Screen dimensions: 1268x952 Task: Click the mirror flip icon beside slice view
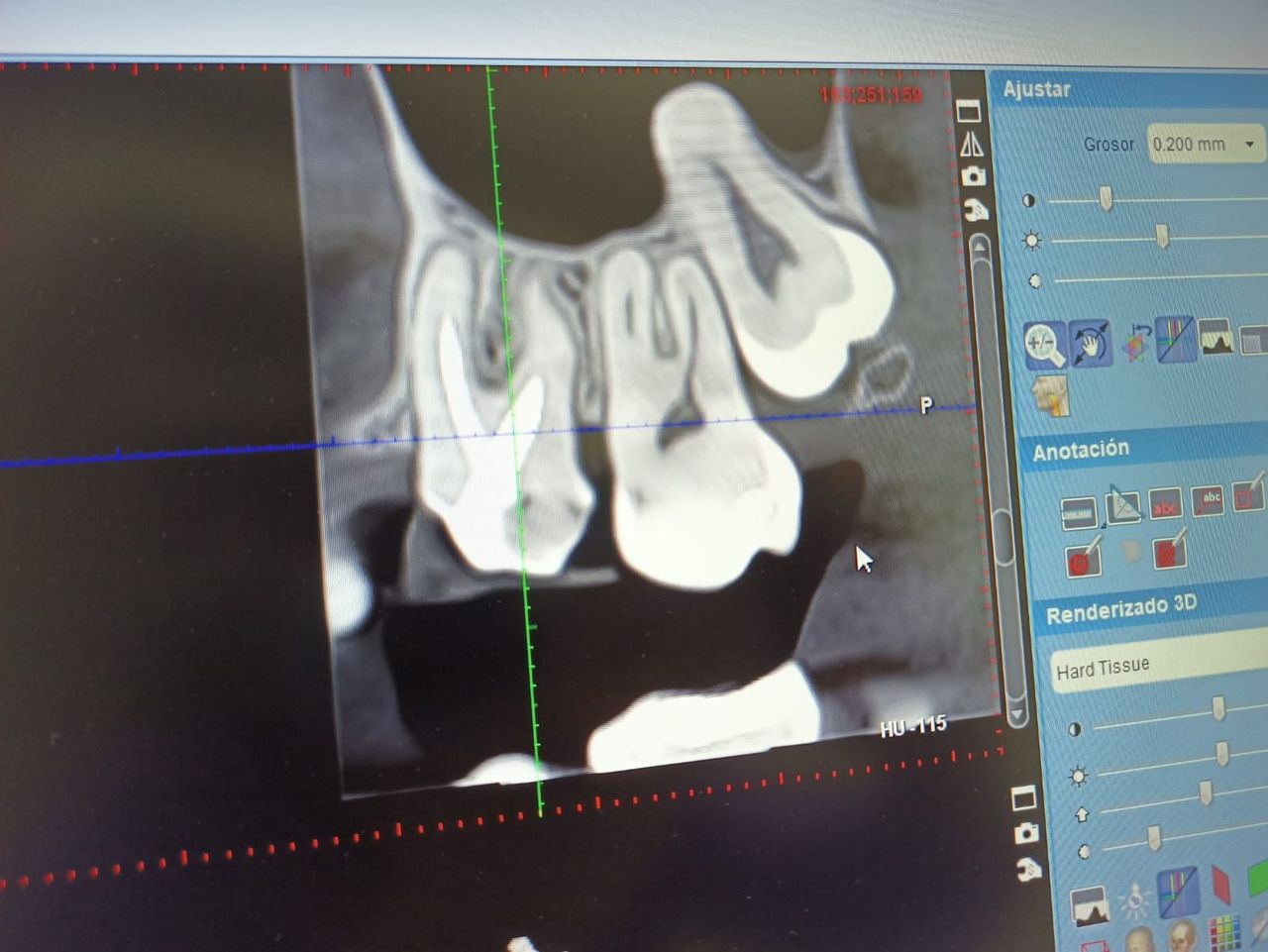pos(972,145)
